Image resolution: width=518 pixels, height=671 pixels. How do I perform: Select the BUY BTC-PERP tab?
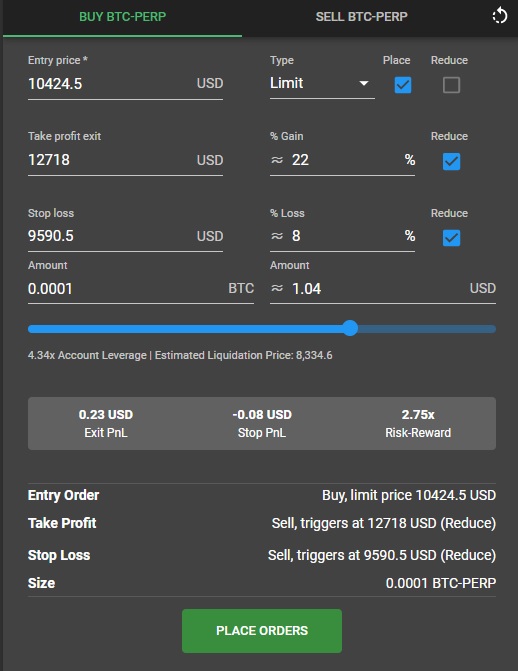point(122,17)
